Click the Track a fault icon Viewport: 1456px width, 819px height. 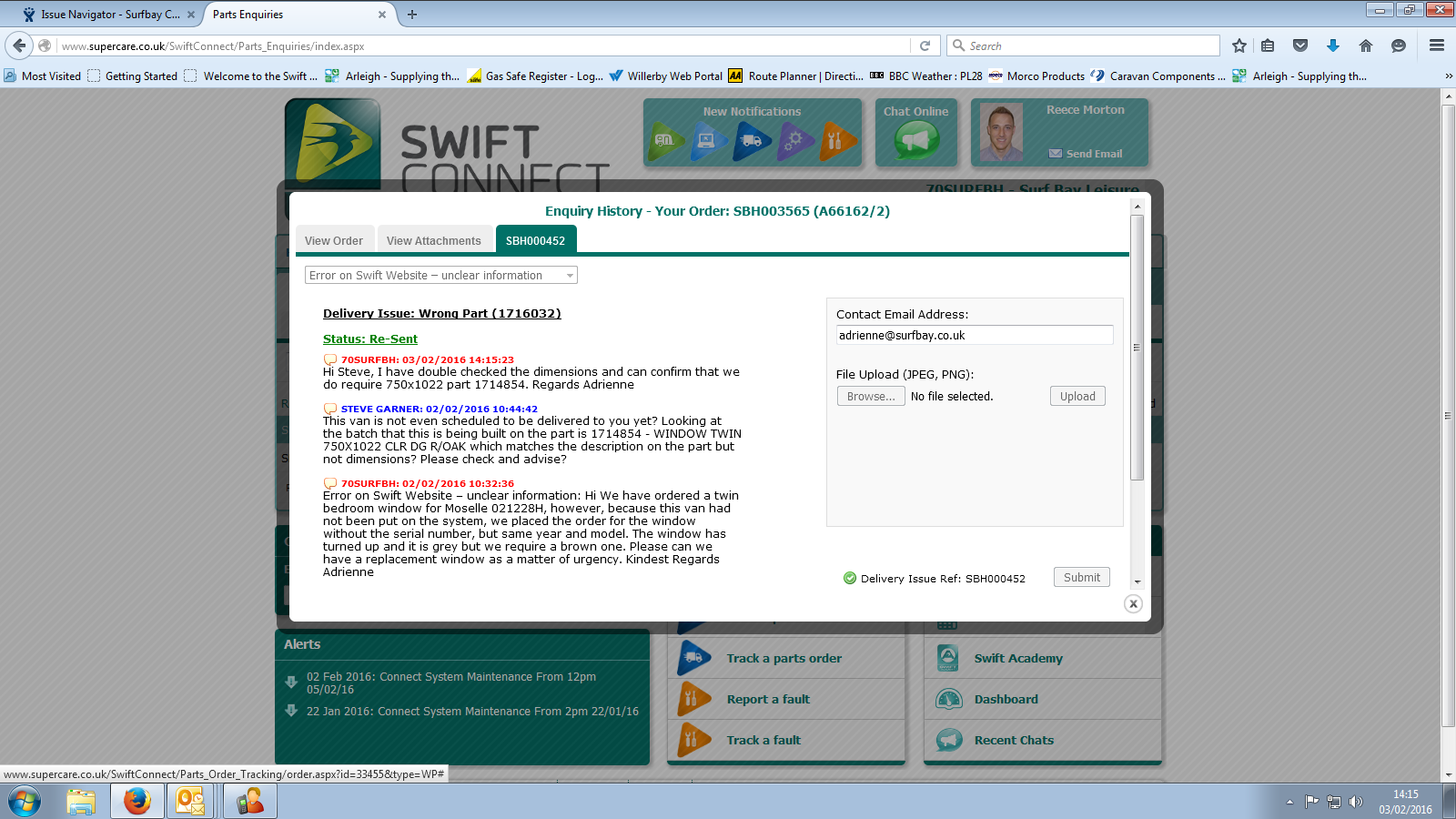(x=693, y=740)
